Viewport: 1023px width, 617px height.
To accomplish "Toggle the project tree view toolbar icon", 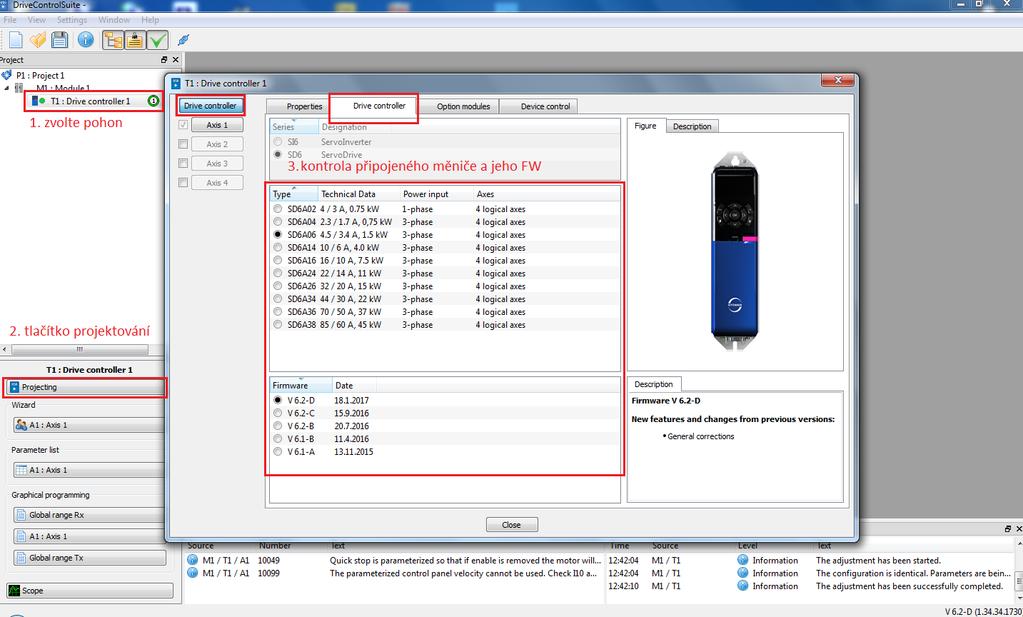I will [114, 40].
